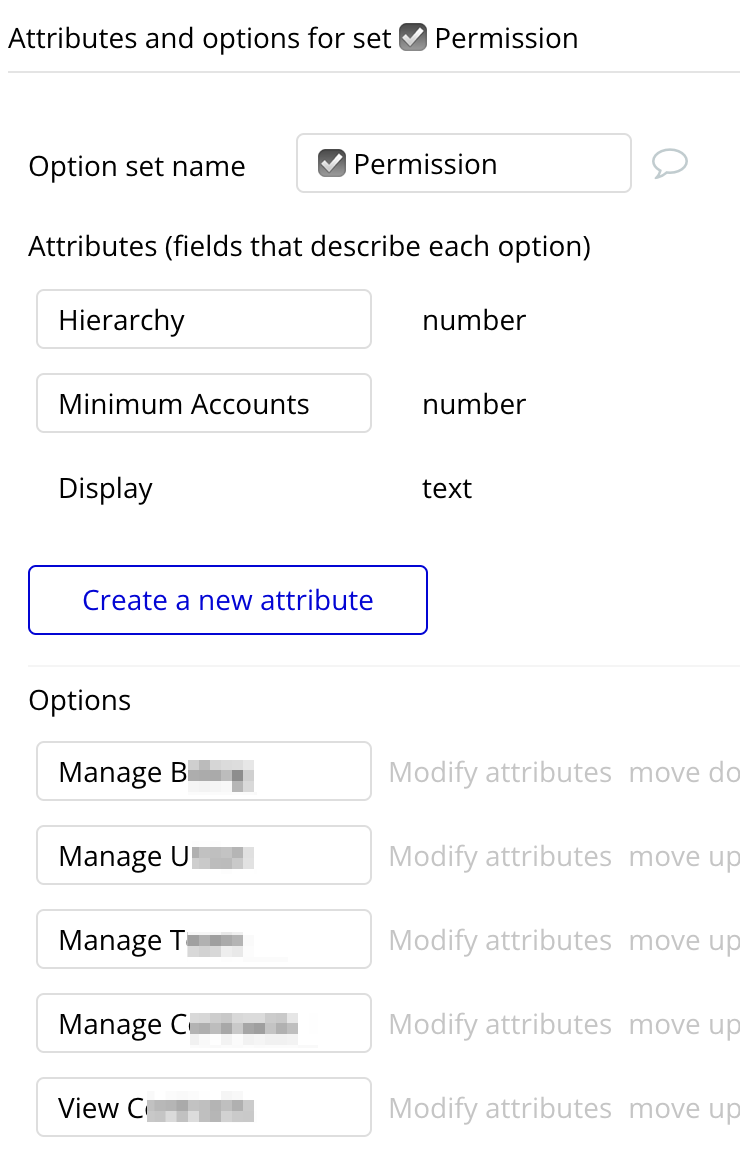740x1166 pixels.
Task: Open Modify attributes for Manage U option
Action: coord(500,856)
